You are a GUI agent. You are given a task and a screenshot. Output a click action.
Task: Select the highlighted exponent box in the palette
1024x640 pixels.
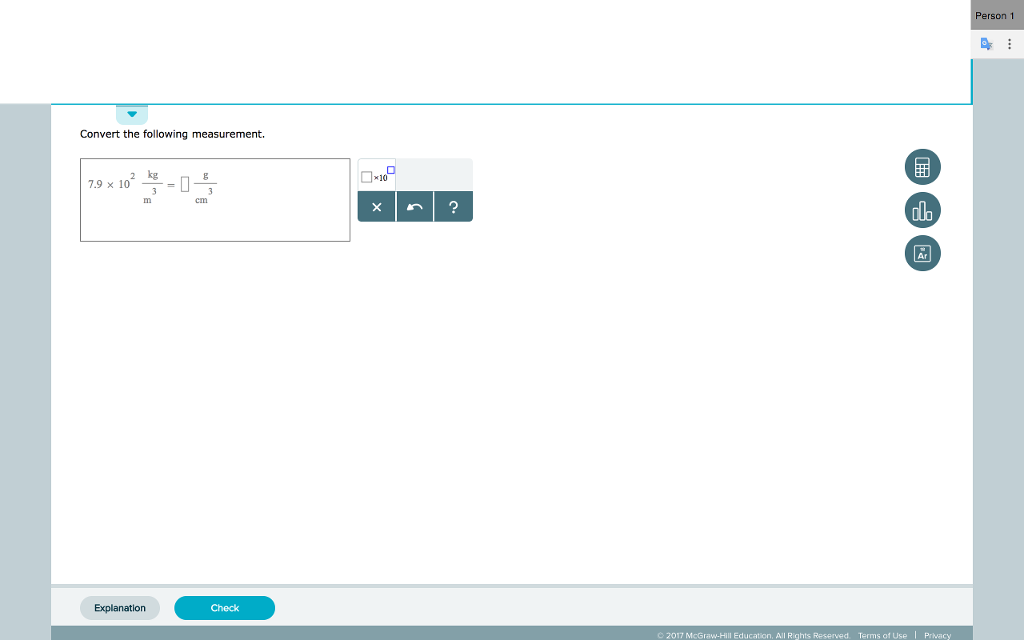[x=391, y=170]
